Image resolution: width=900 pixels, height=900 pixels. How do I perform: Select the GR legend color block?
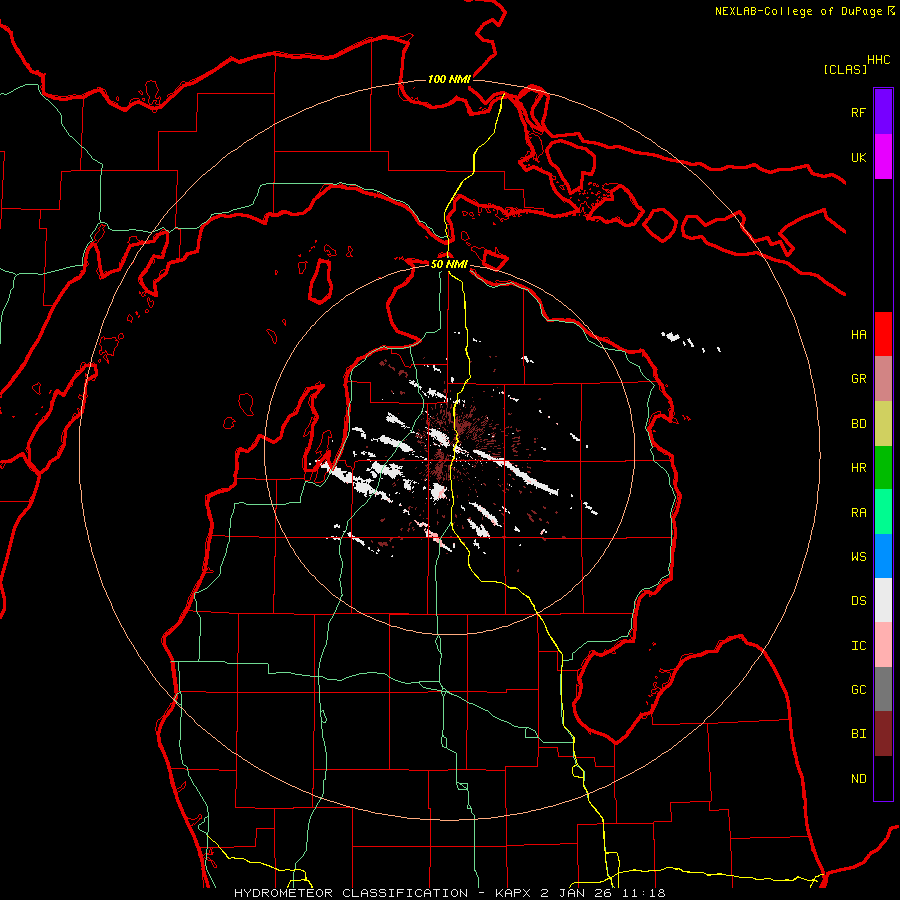click(x=883, y=379)
